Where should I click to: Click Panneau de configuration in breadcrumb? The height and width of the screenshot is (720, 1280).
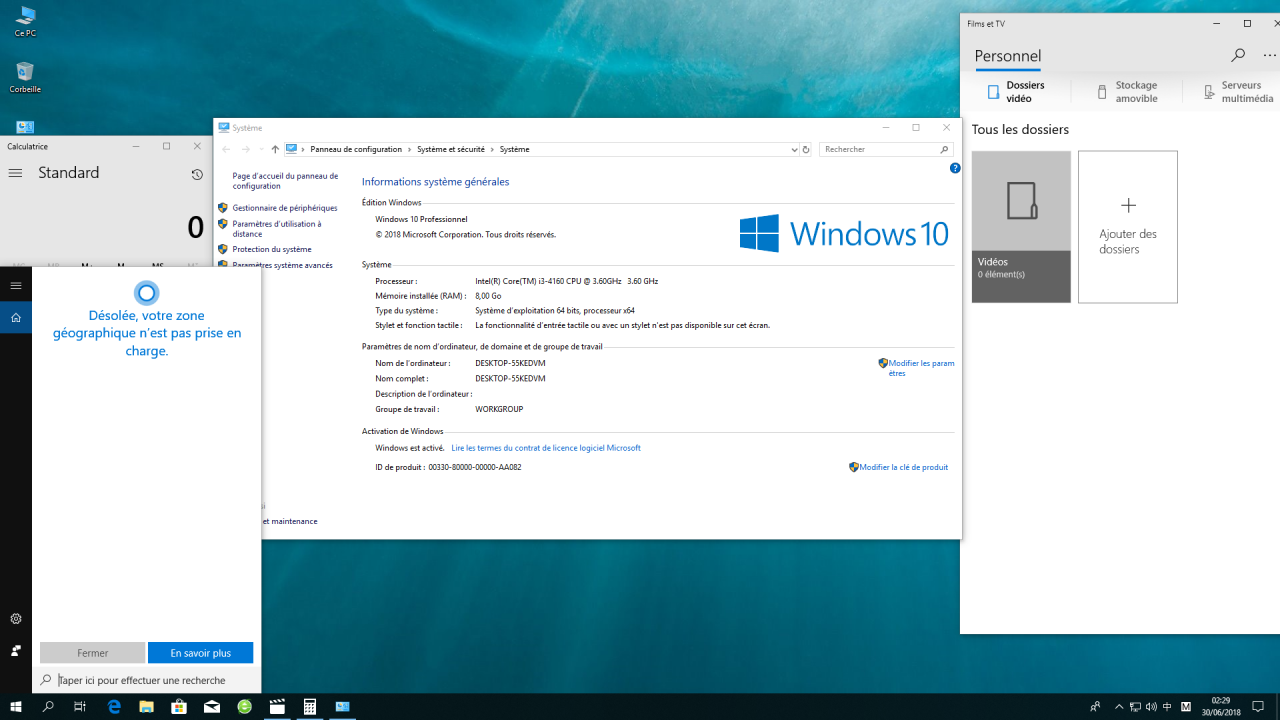click(x=356, y=149)
